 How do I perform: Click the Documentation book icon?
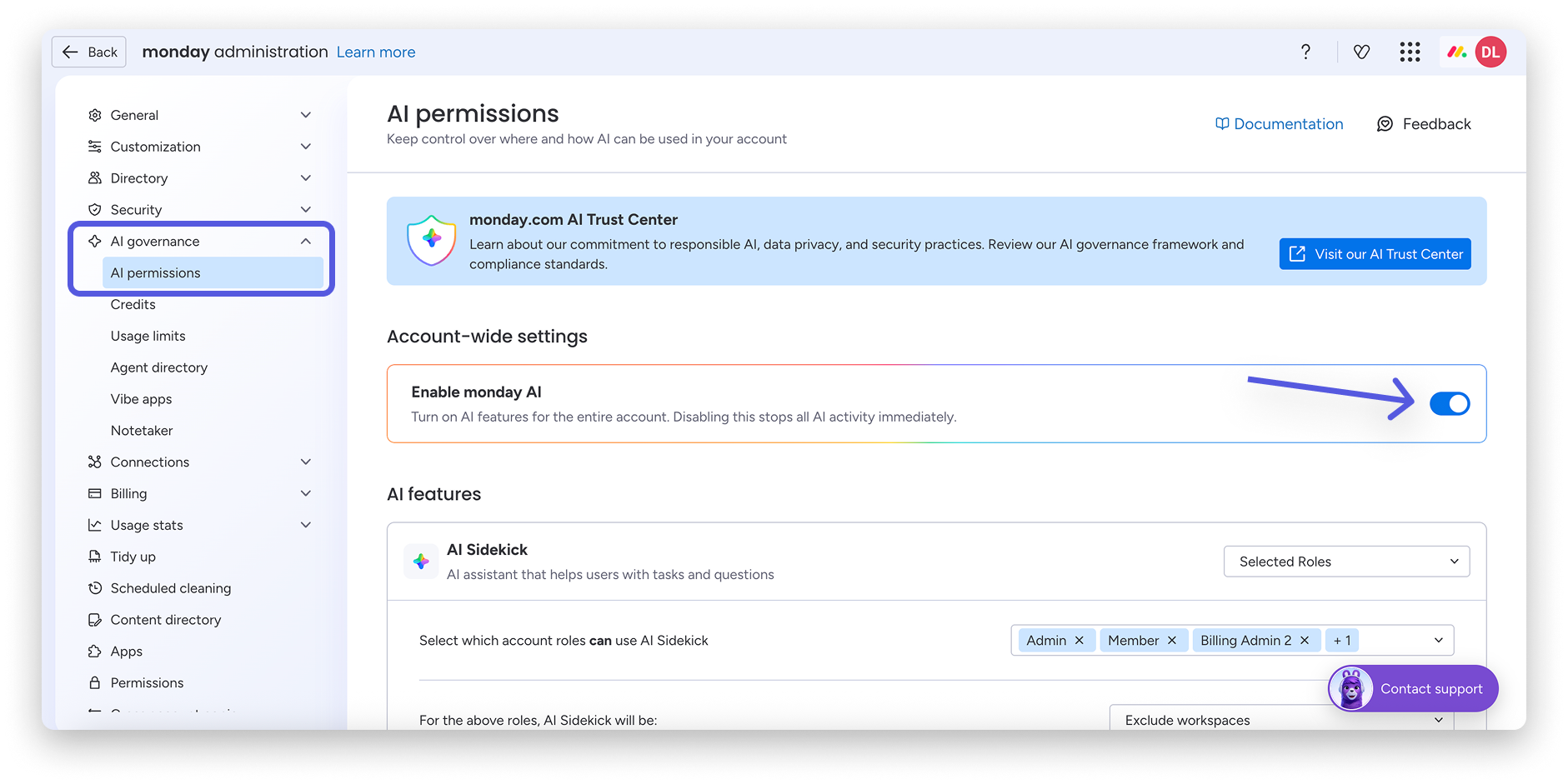[1222, 124]
